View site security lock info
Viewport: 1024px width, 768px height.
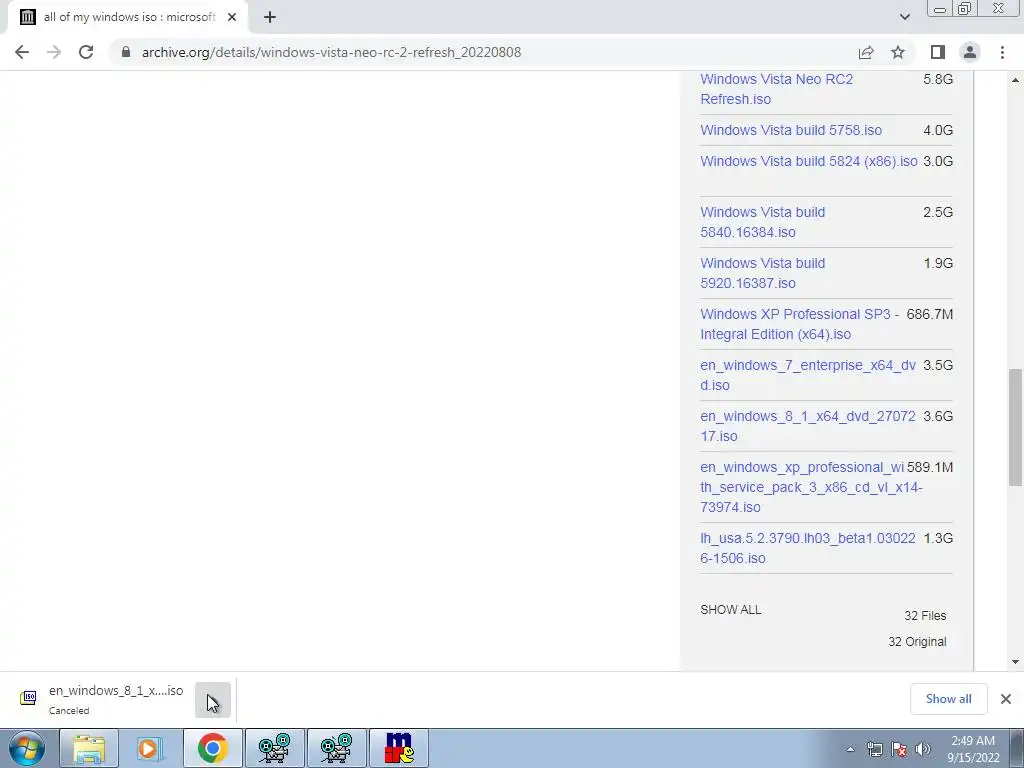[x=126, y=52]
